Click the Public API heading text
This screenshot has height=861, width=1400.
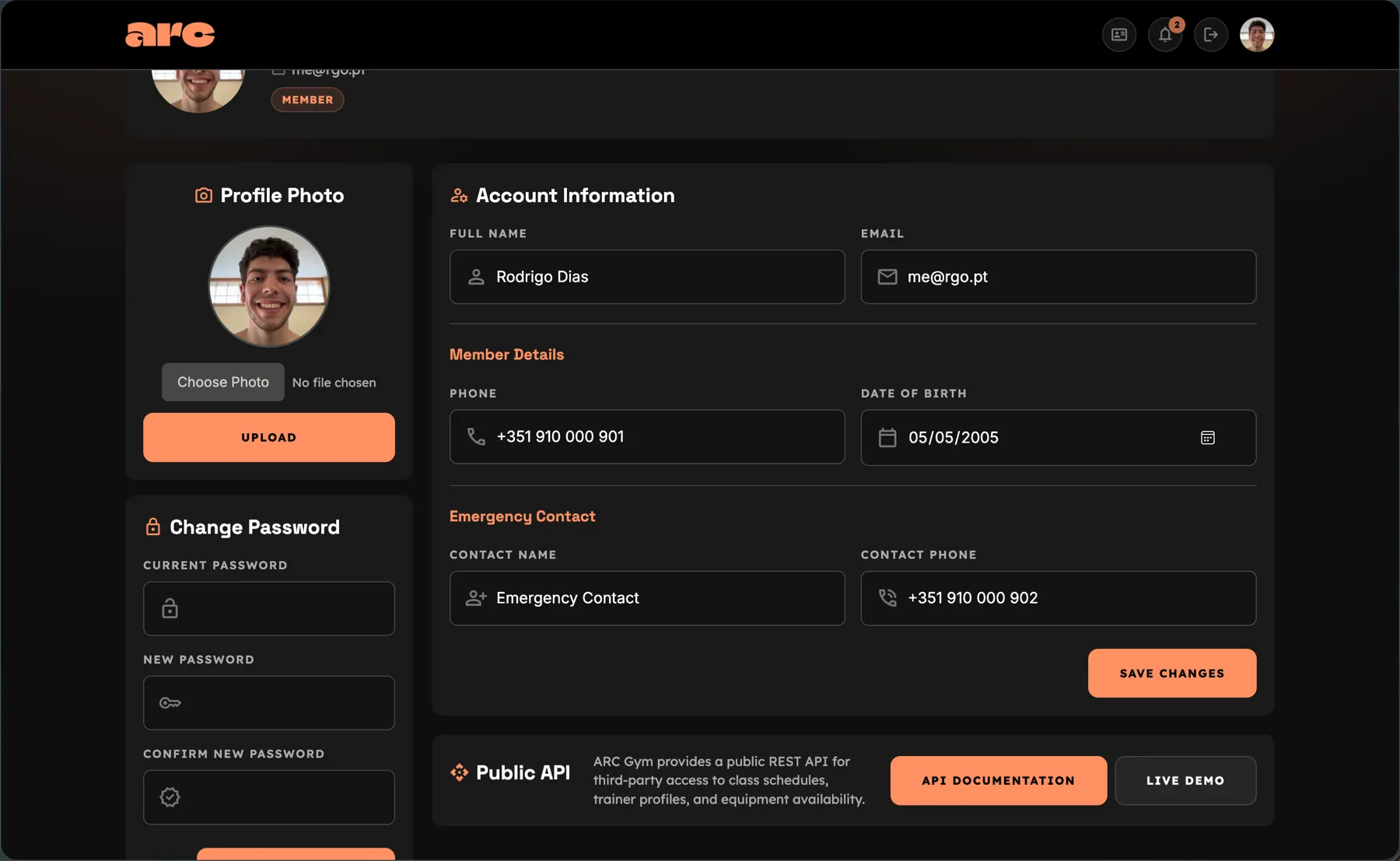(x=523, y=772)
